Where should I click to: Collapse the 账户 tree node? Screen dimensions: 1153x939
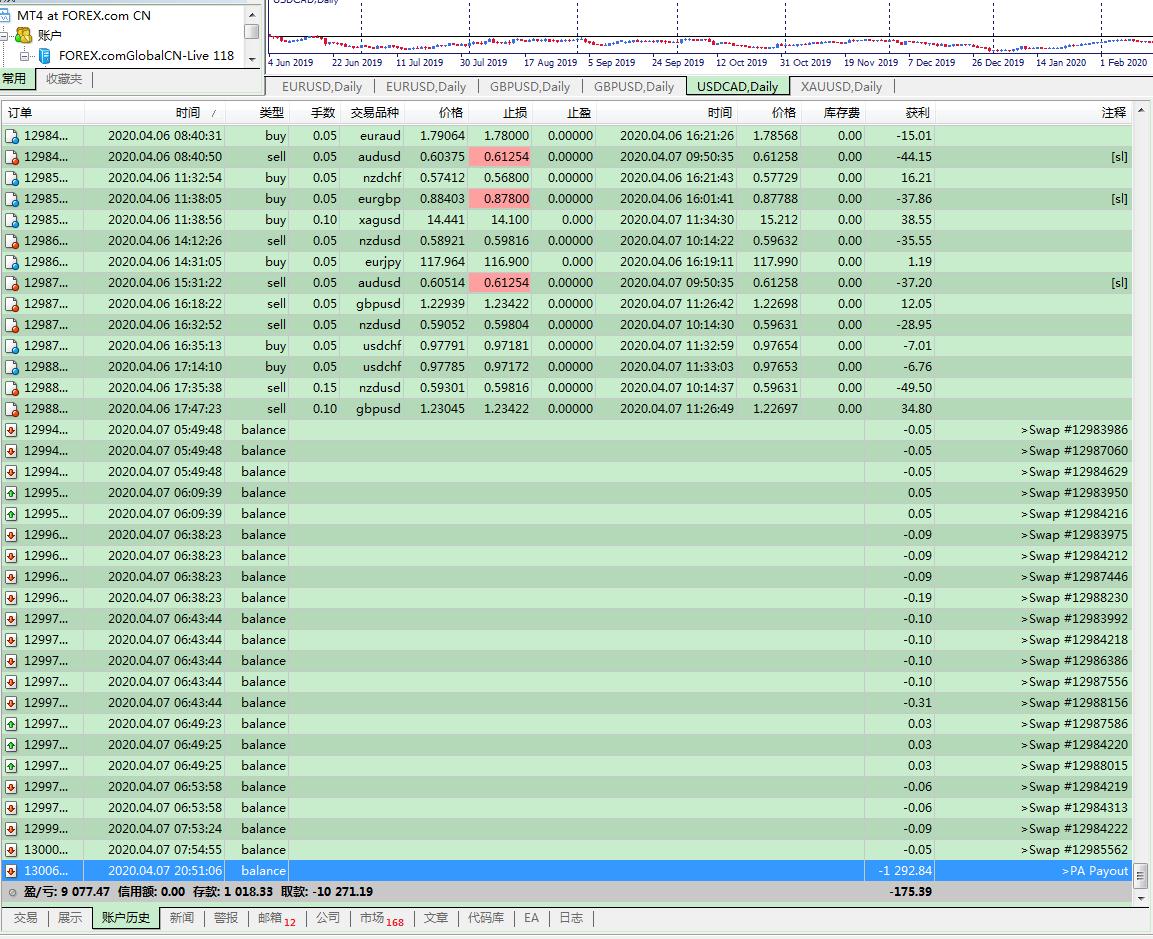[x=4, y=35]
